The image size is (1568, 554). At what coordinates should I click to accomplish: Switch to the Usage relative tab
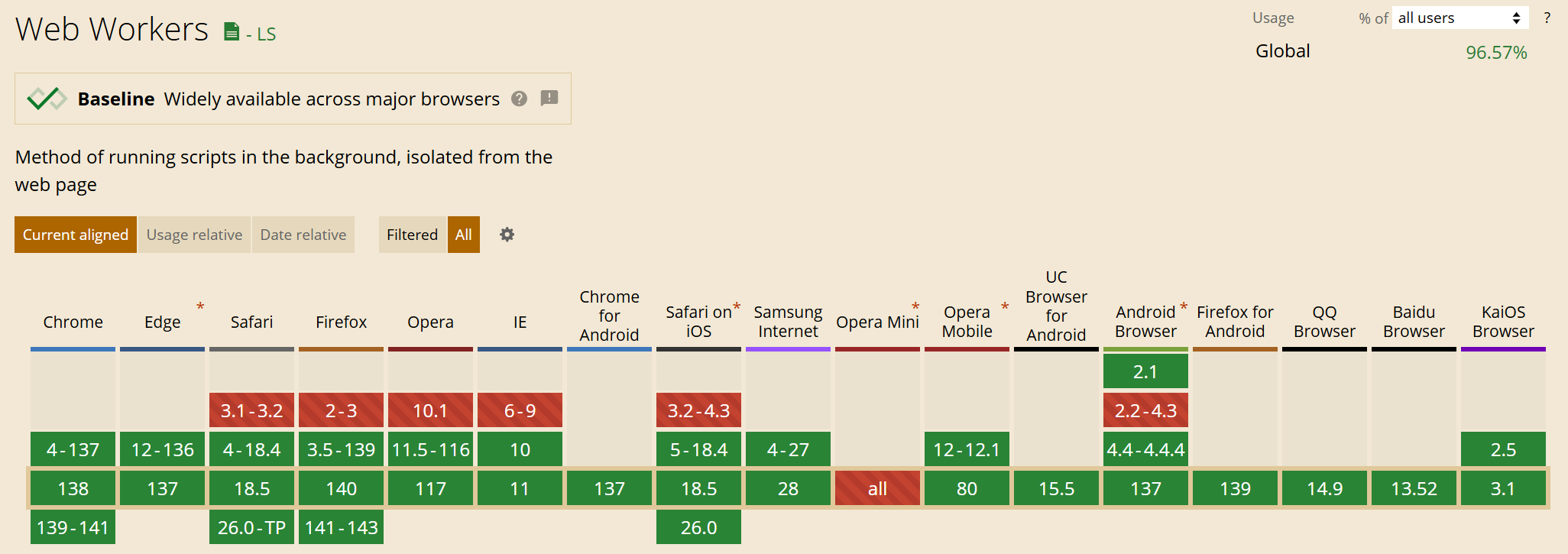(x=194, y=235)
